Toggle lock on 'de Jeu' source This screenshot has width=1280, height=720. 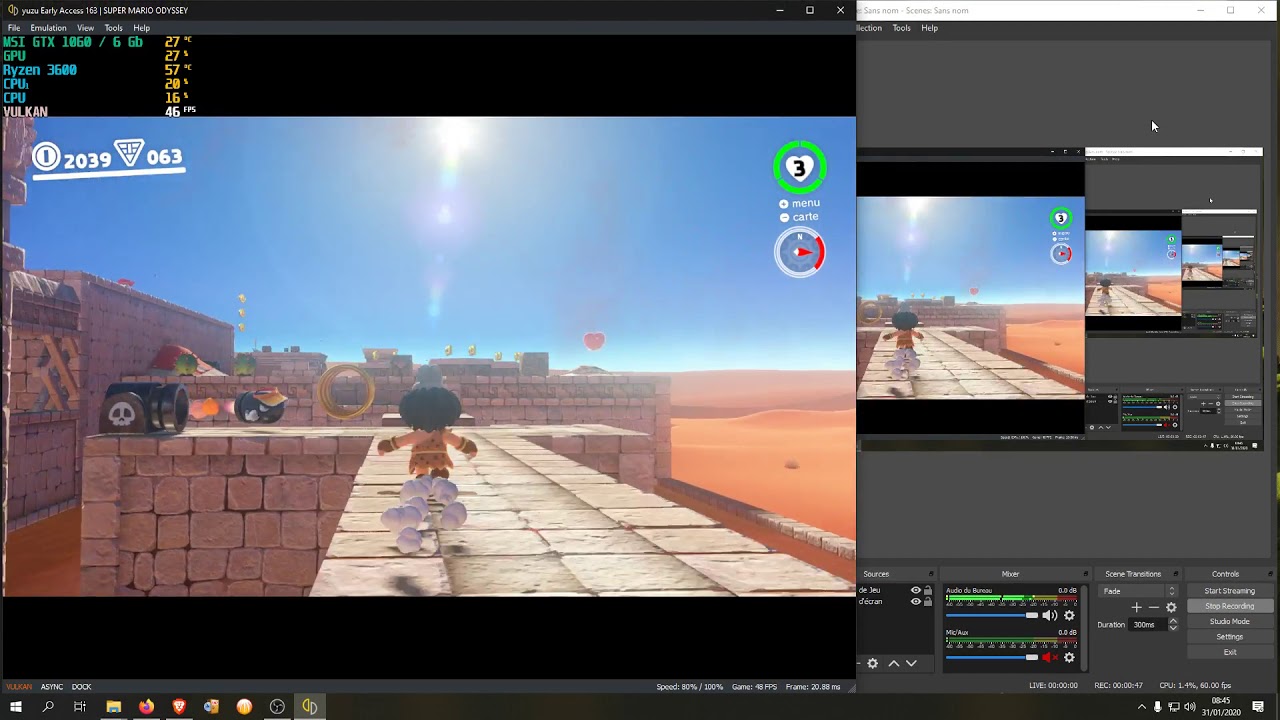pyautogui.click(x=928, y=590)
